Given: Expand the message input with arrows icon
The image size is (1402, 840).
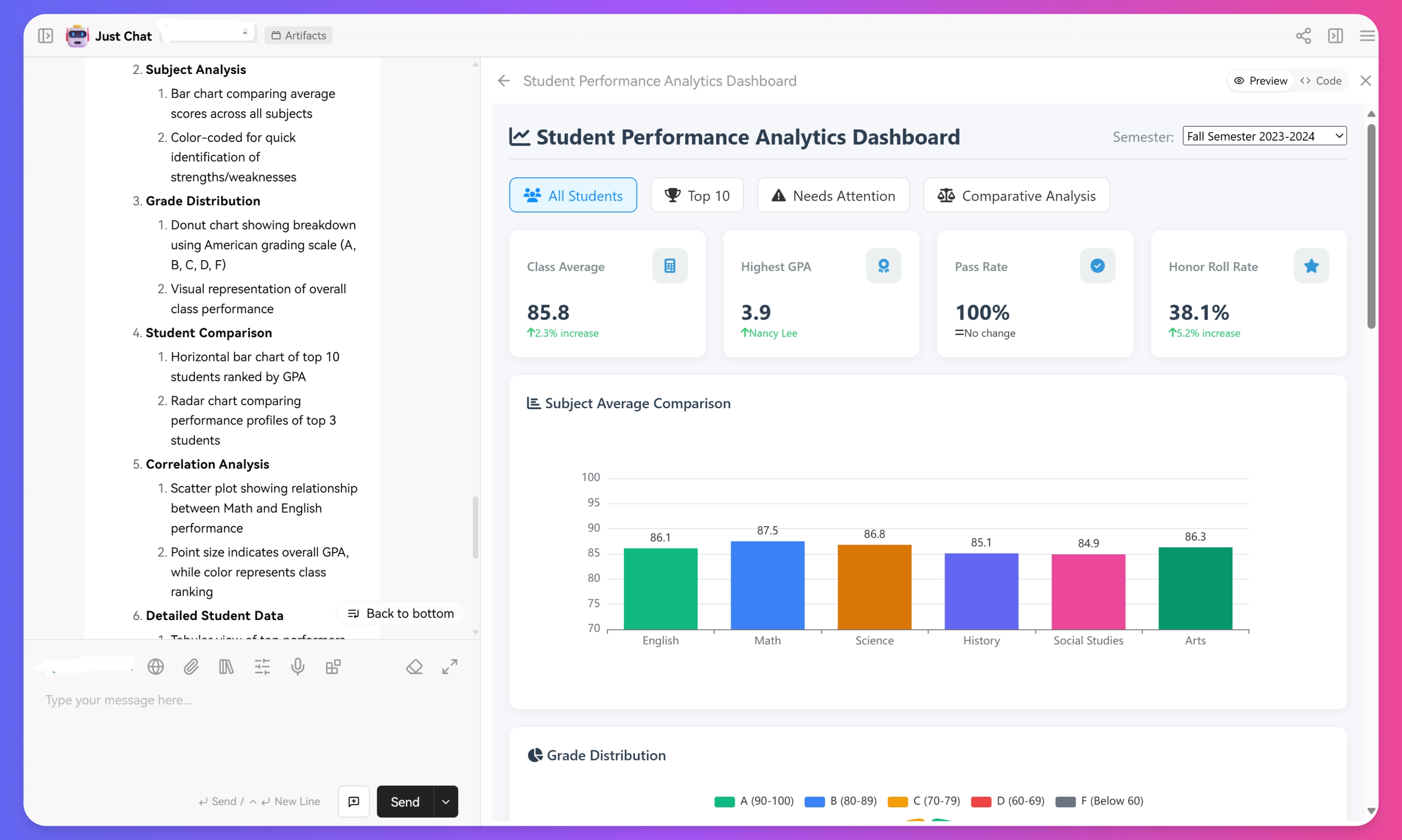Looking at the screenshot, I should coord(449,667).
